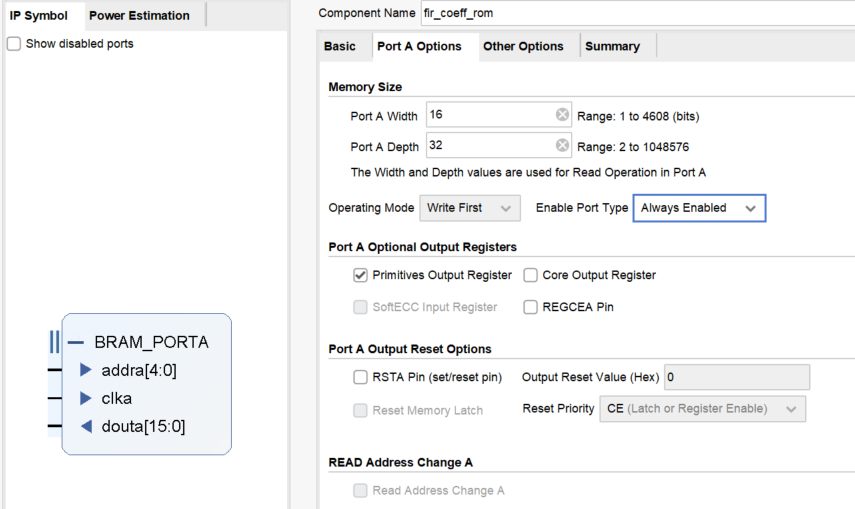The height and width of the screenshot is (509, 855).
Task: Click the BRAM_PORTA bus interface icon
Action: [54, 342]
